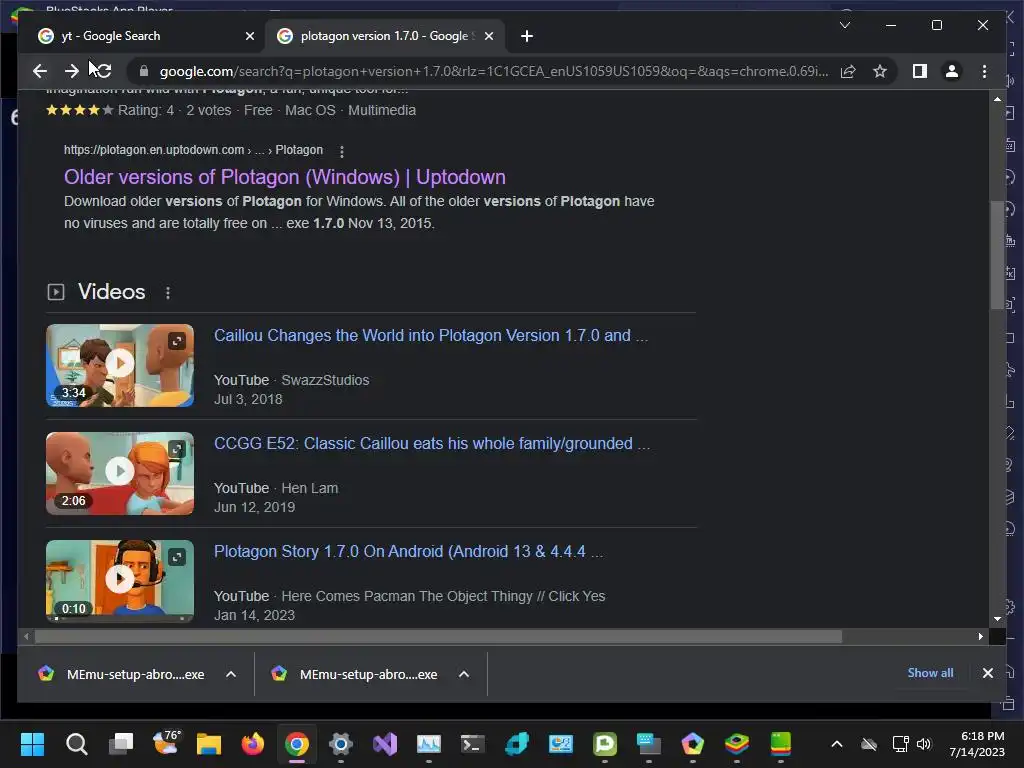Open the clock showing 6:18 PM
This screenshot has height=768, width=1024.
point(977,744)
